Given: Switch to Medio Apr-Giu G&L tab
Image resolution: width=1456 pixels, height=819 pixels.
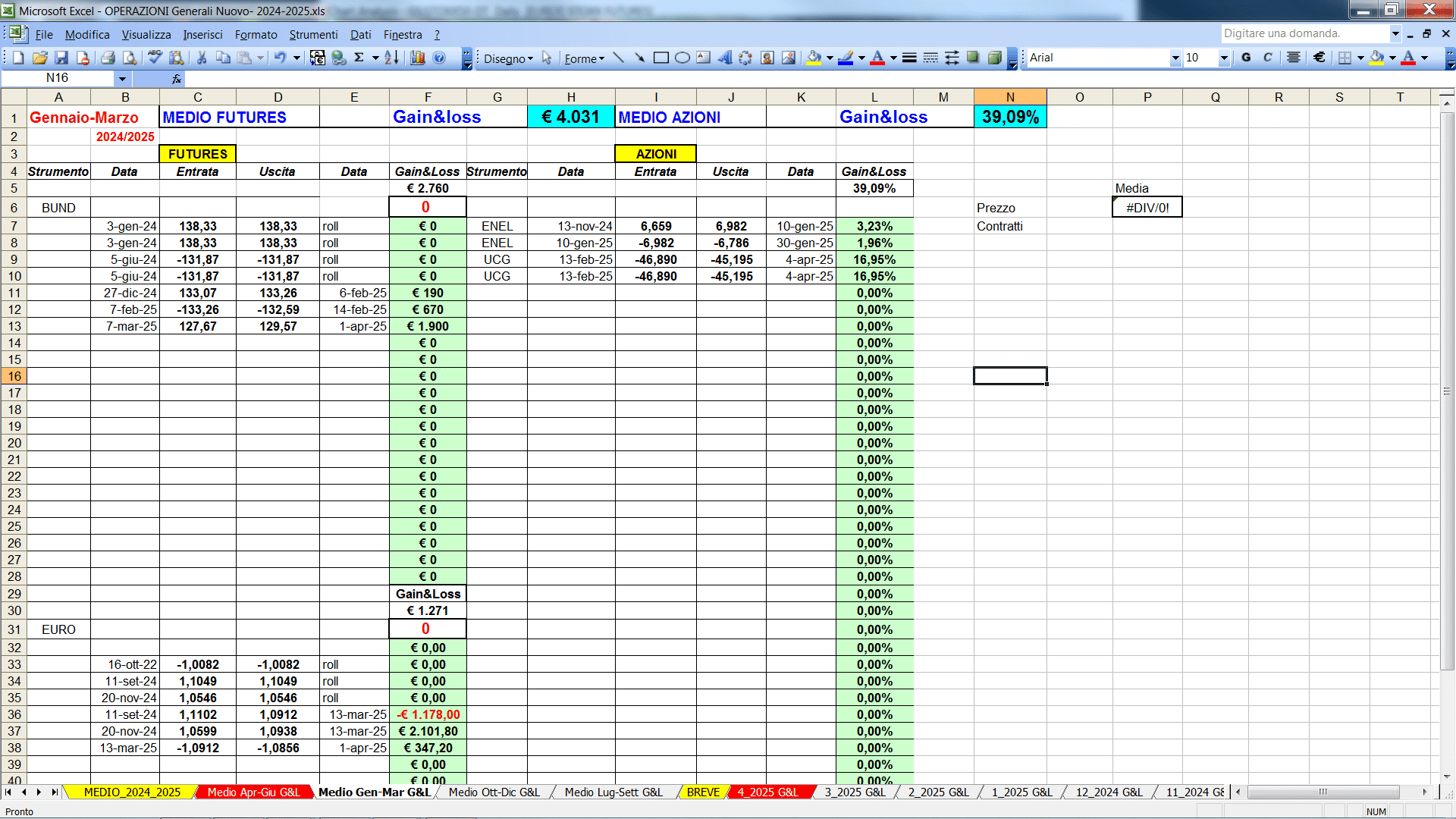Looking at the screenshot, I should (253, 792).
